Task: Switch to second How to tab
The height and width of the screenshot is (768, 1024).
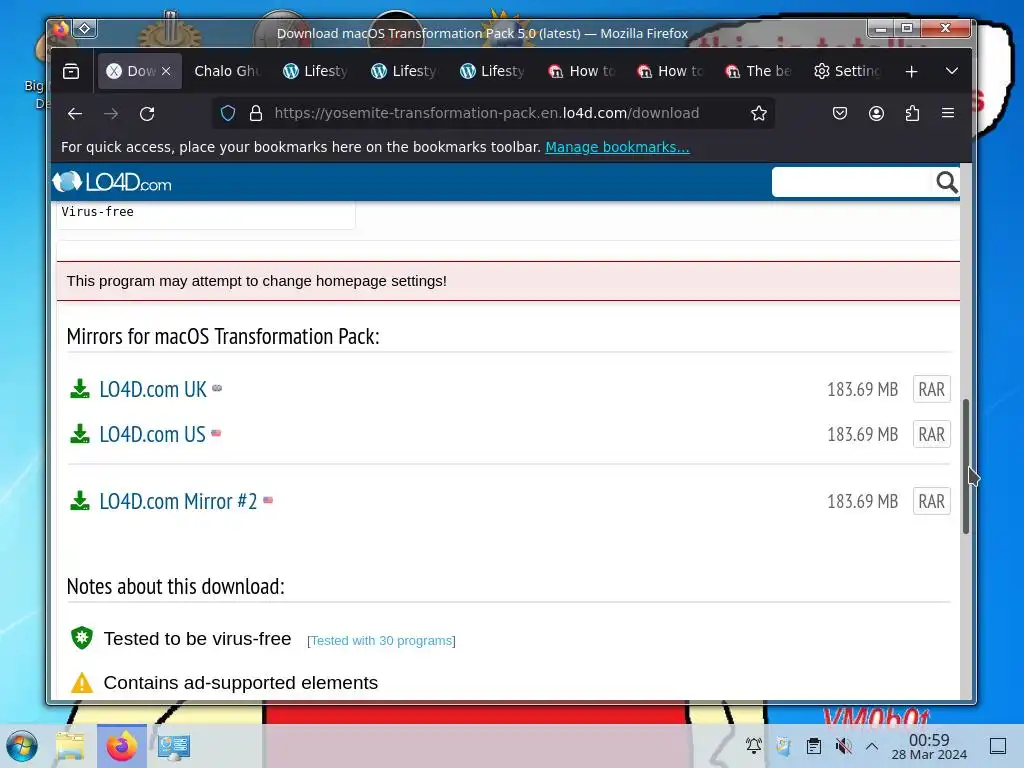Action: (x=671, y=71)
